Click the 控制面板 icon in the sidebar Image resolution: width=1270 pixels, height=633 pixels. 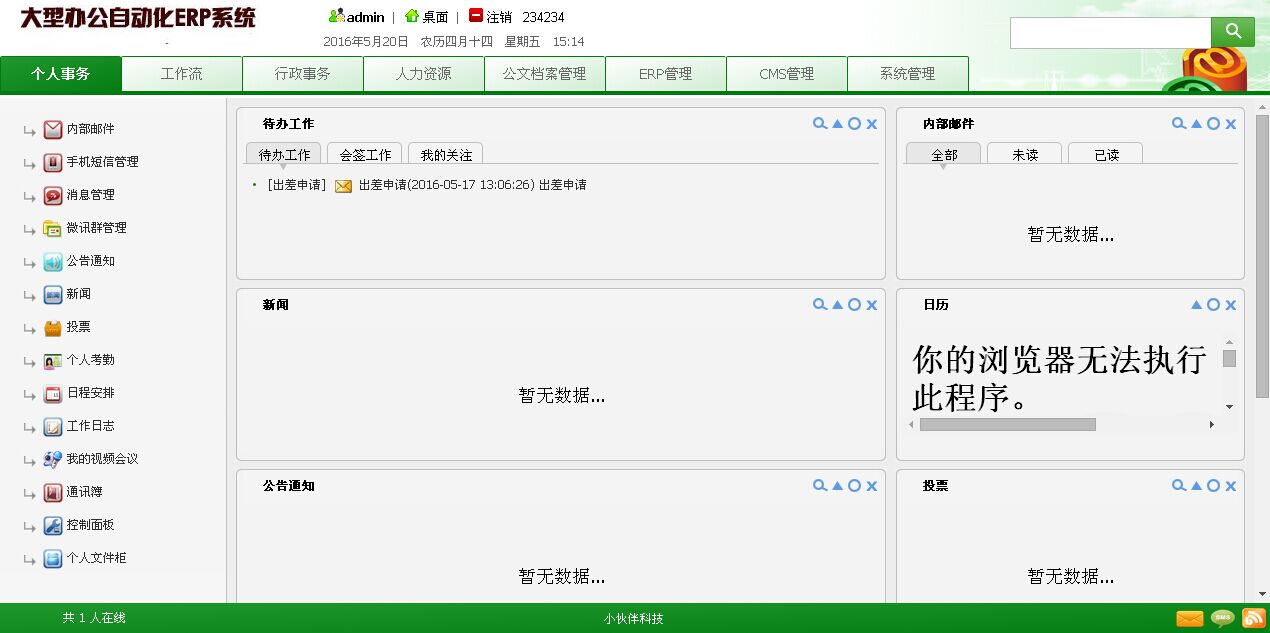point(52,525)
